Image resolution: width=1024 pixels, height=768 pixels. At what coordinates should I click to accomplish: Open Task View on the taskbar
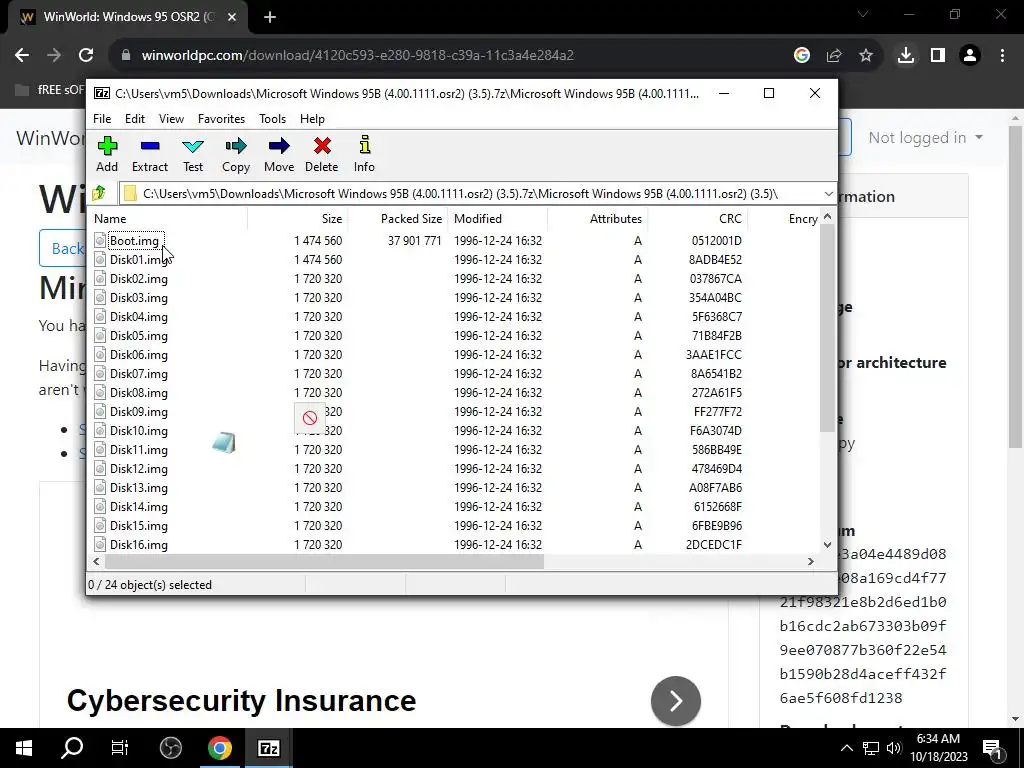(120, 748)
